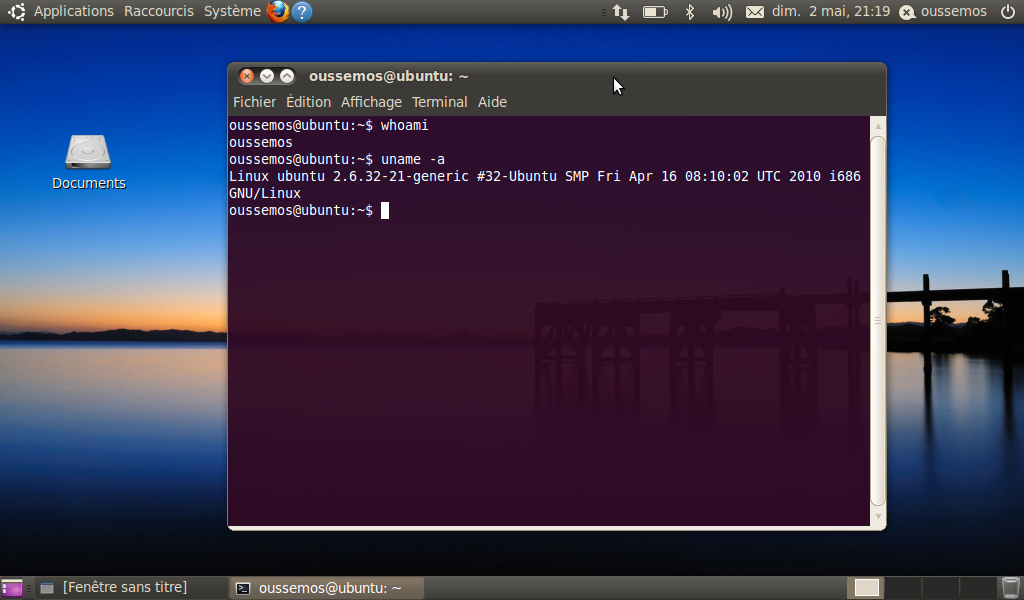Viewport: 1024px width, 600px height.
Task: Click the trash icon in bottom panel
Action: tap(1011, 588)
